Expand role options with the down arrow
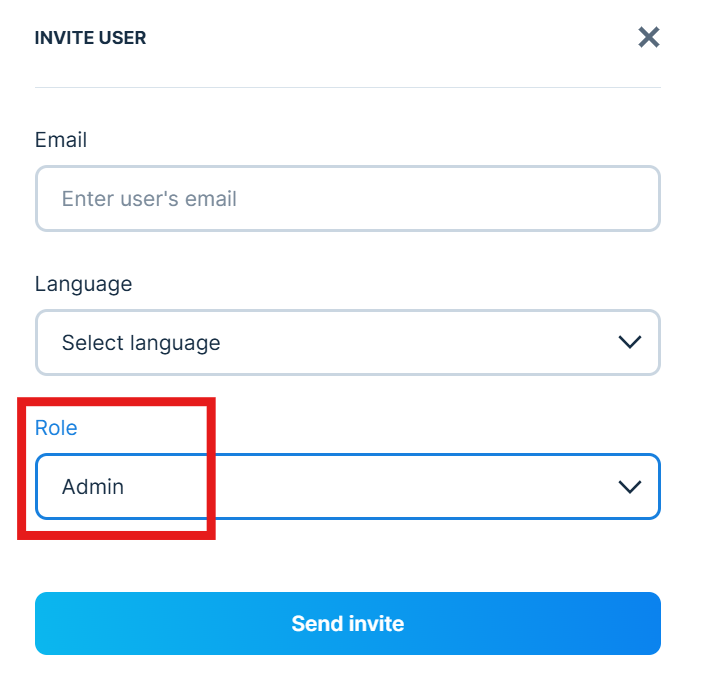 pyautogui.click(x=629, y=487)
